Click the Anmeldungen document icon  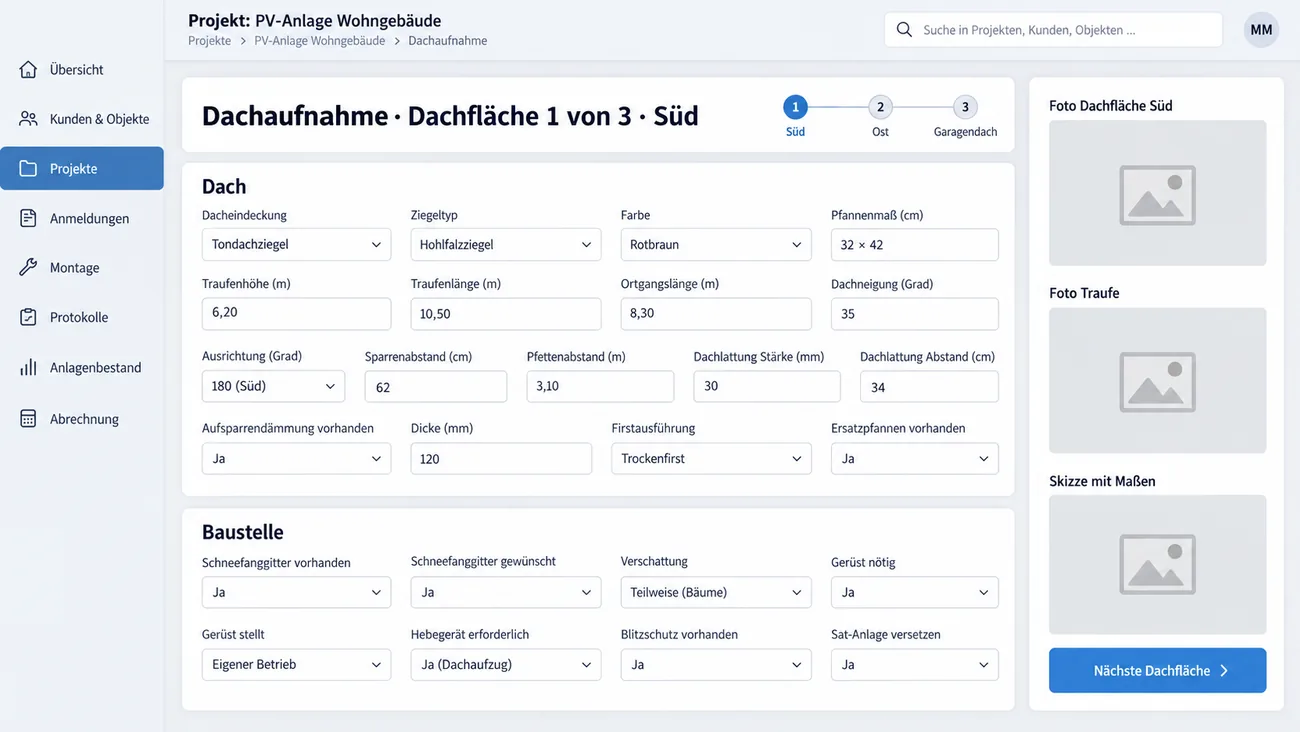click(x=28, y=218)
